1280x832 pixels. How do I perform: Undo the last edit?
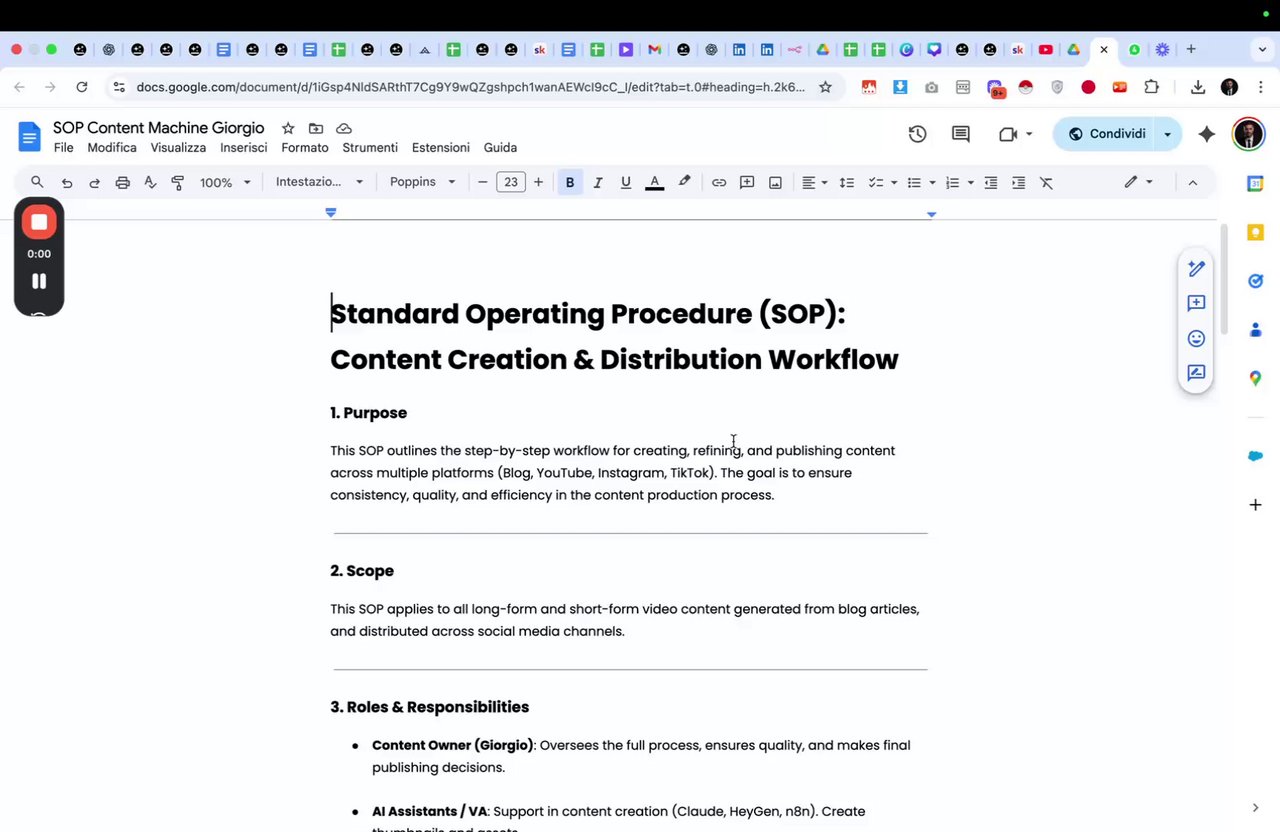(67, 182)
